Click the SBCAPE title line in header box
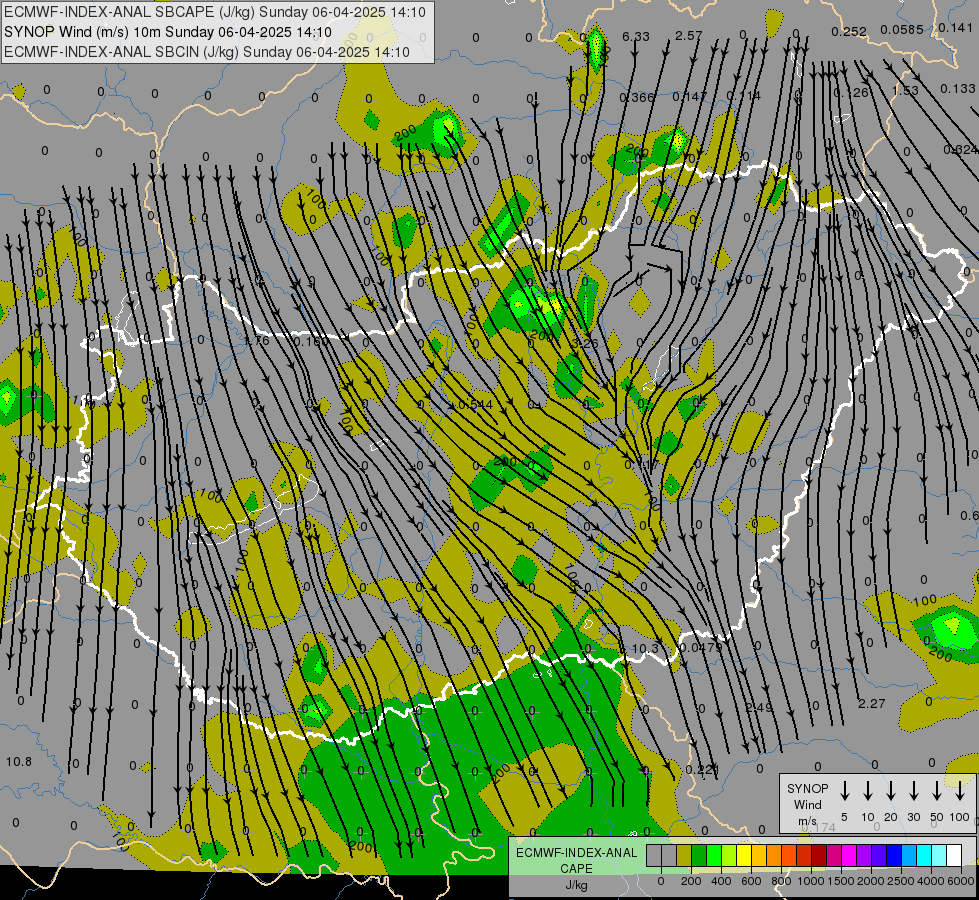This screenshot has height=900, width=979. [x=215, y=12]
